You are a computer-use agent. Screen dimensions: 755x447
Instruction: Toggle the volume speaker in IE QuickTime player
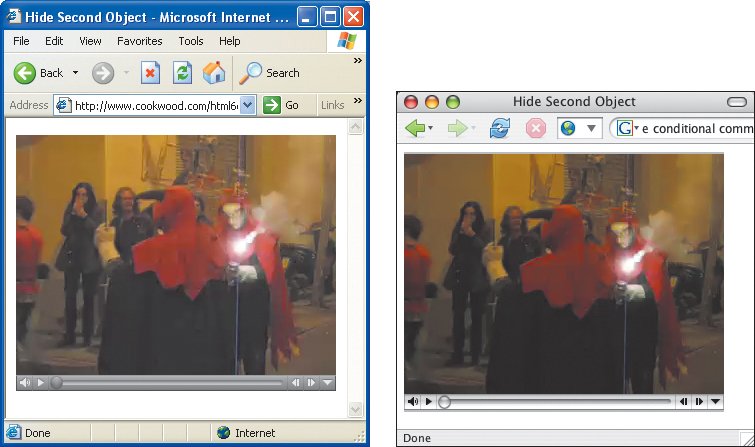point(24,382)
